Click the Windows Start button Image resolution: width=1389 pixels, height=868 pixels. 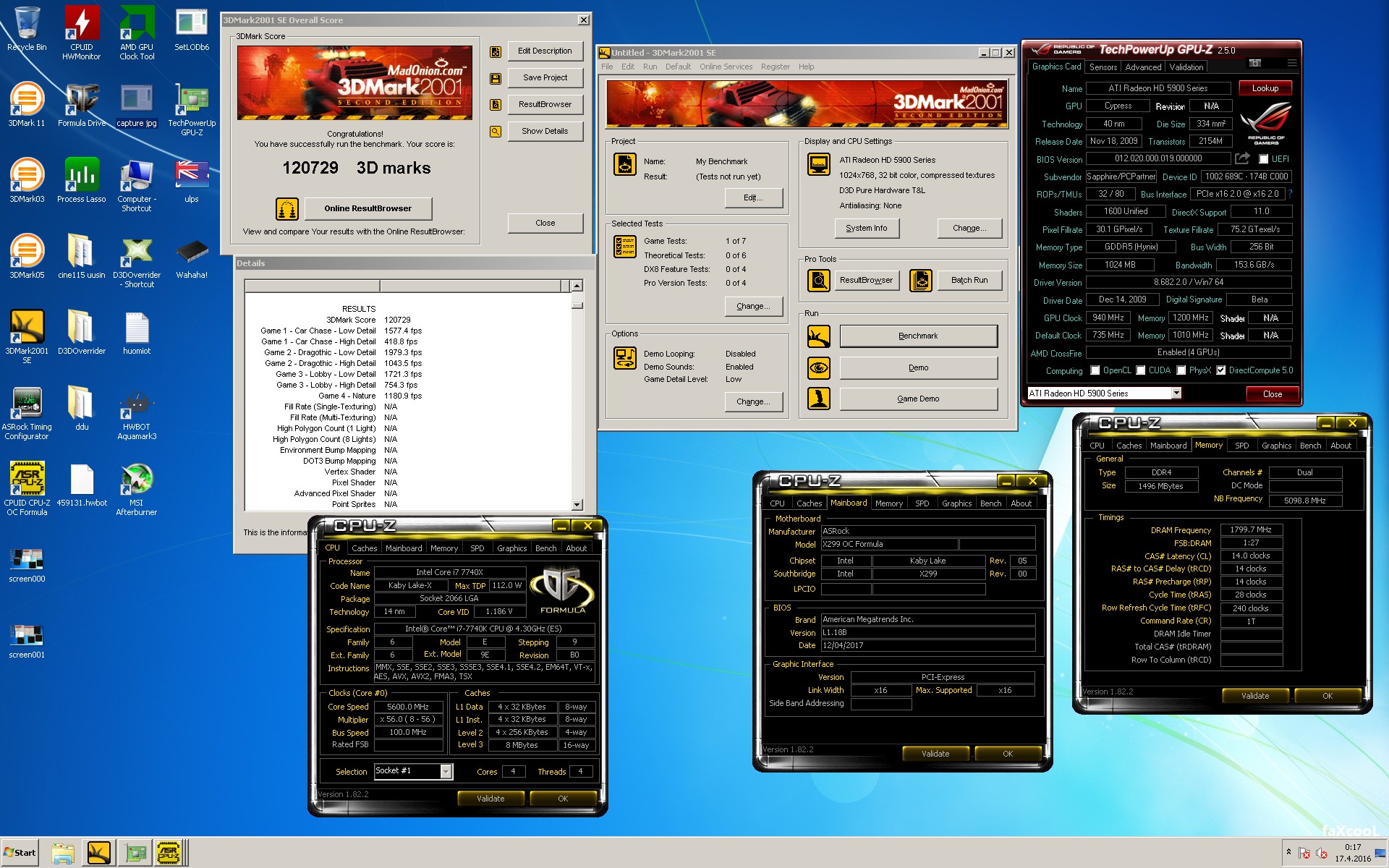pos(20,853)
